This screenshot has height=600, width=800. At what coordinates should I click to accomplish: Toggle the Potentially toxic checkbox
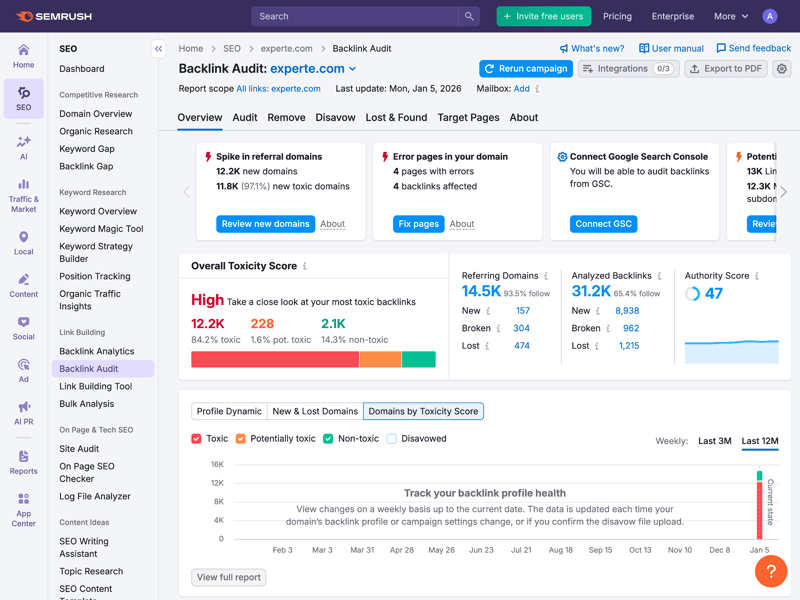pyautogui.click(x=241, y=438)
